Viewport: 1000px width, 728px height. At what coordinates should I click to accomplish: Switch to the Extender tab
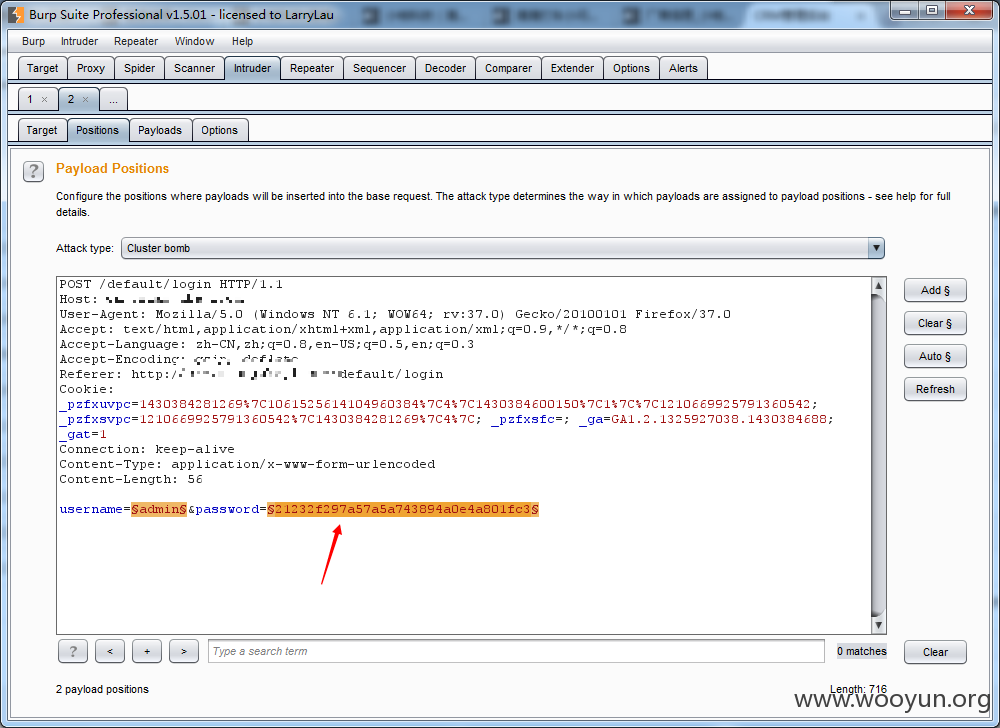tap(572, 68)
